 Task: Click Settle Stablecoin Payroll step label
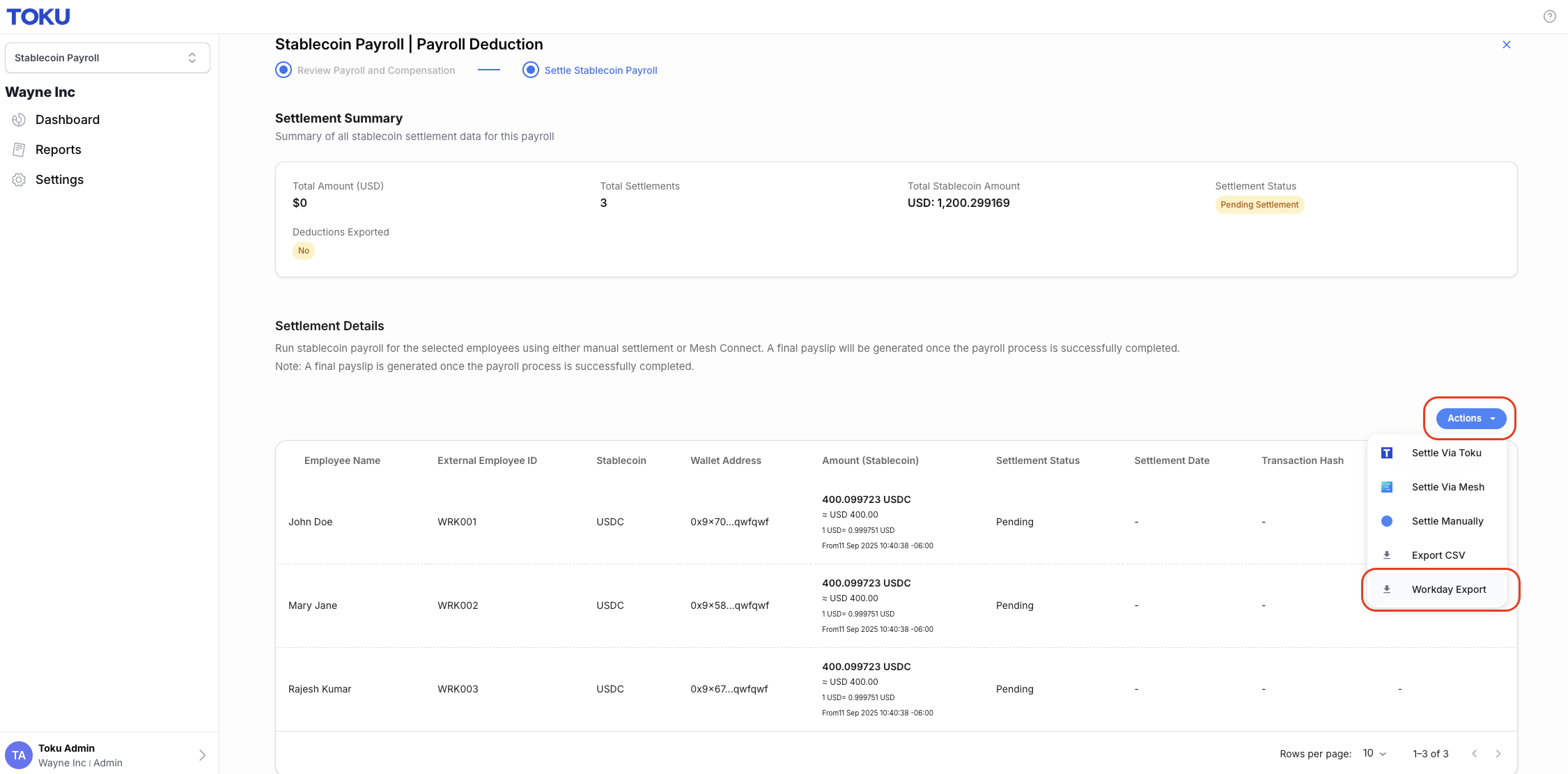point(601,70)
